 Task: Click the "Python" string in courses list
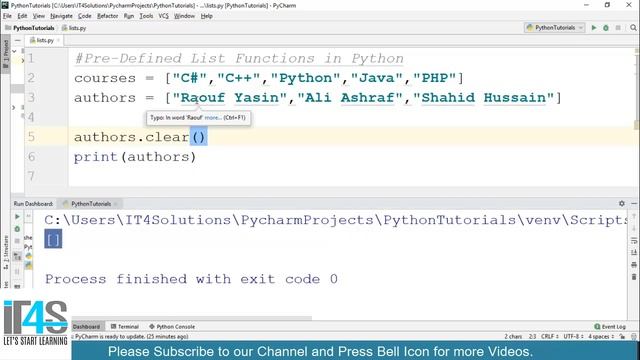305,78
